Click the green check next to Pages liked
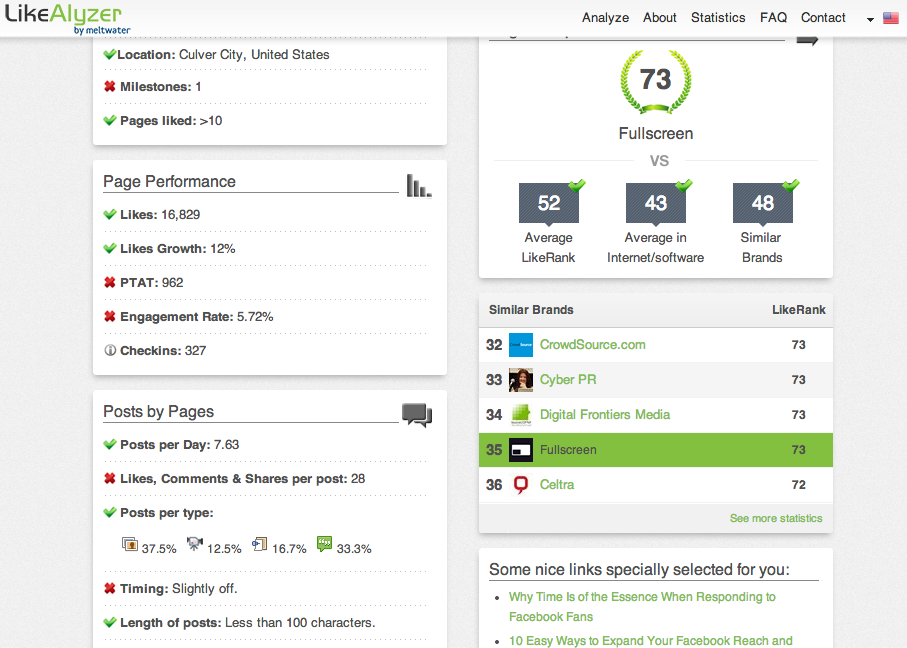Screen dimensions: 907x648 pyautogui.click(x=109, y=120)
